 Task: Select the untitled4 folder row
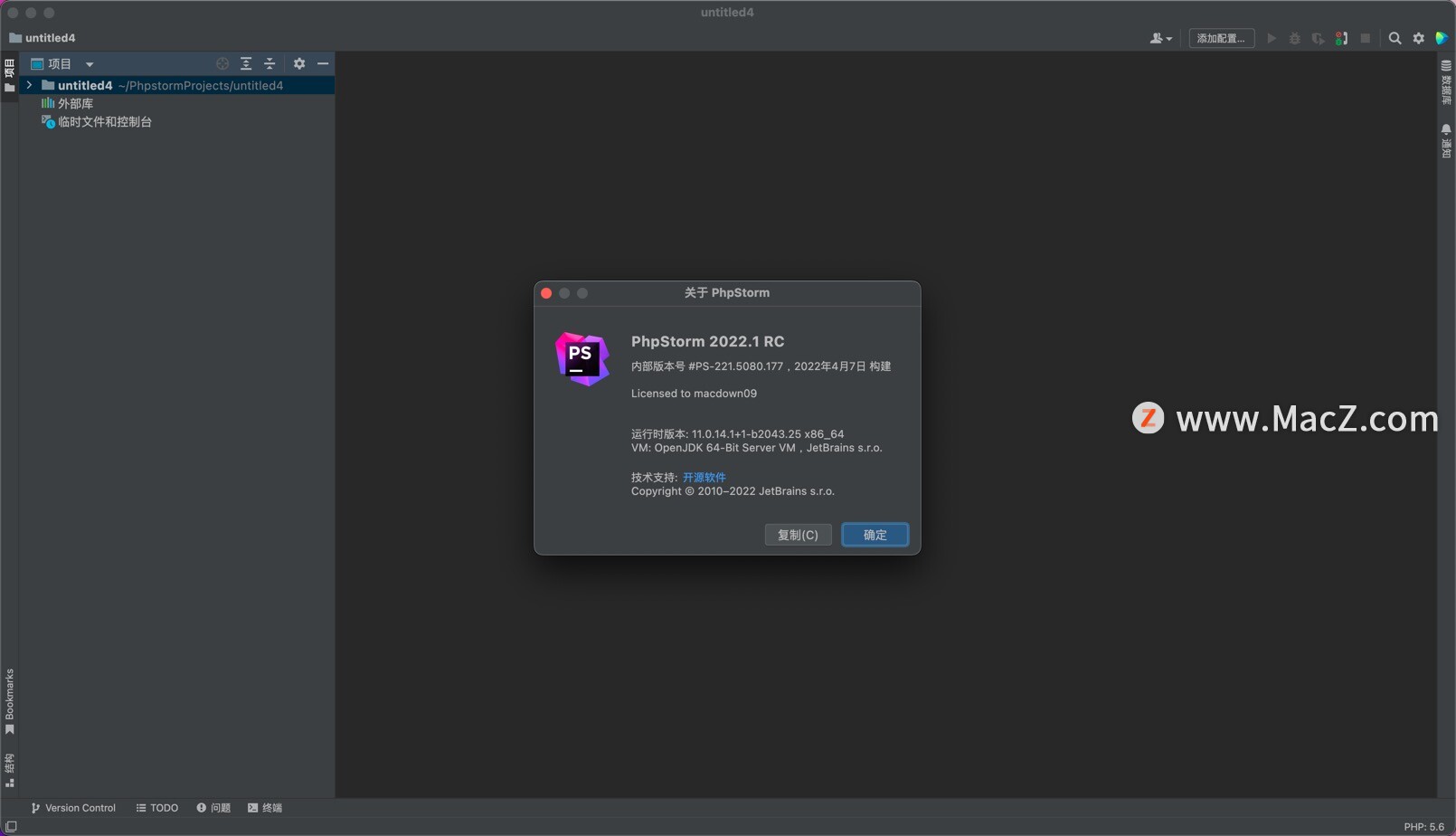point(177,85)
